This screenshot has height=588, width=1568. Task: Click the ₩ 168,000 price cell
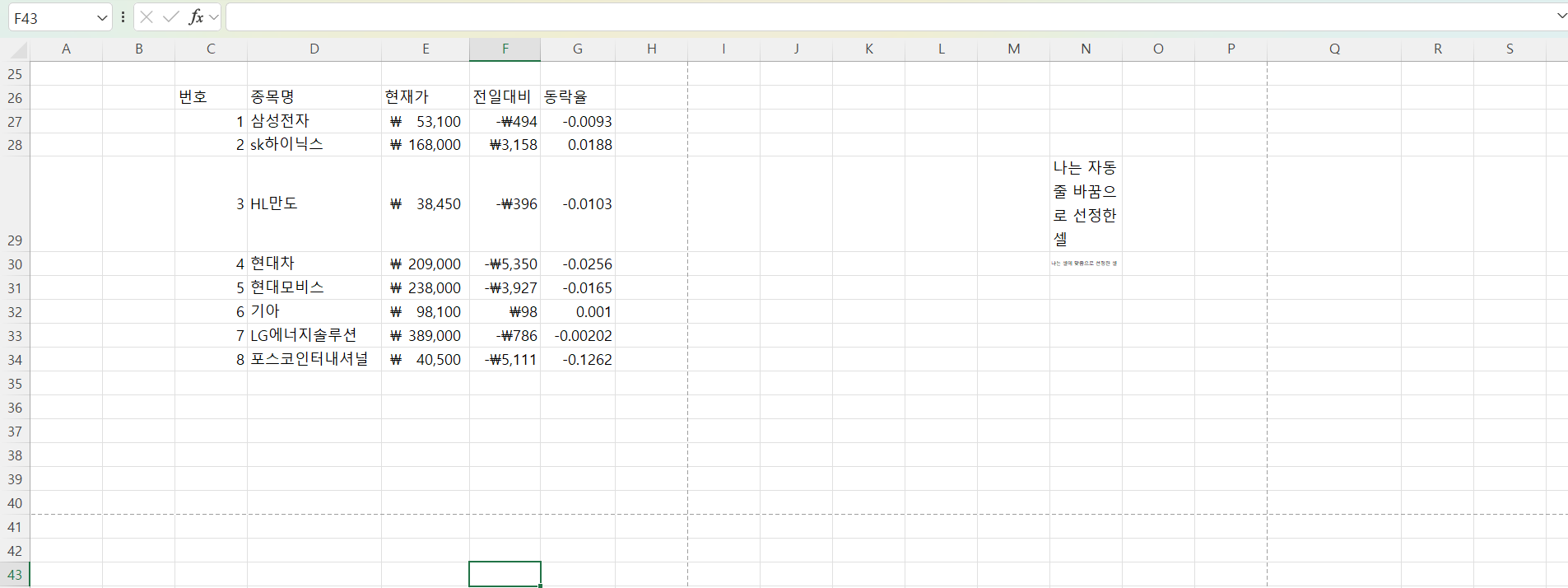pyautogui.click(x=426, y=145)
